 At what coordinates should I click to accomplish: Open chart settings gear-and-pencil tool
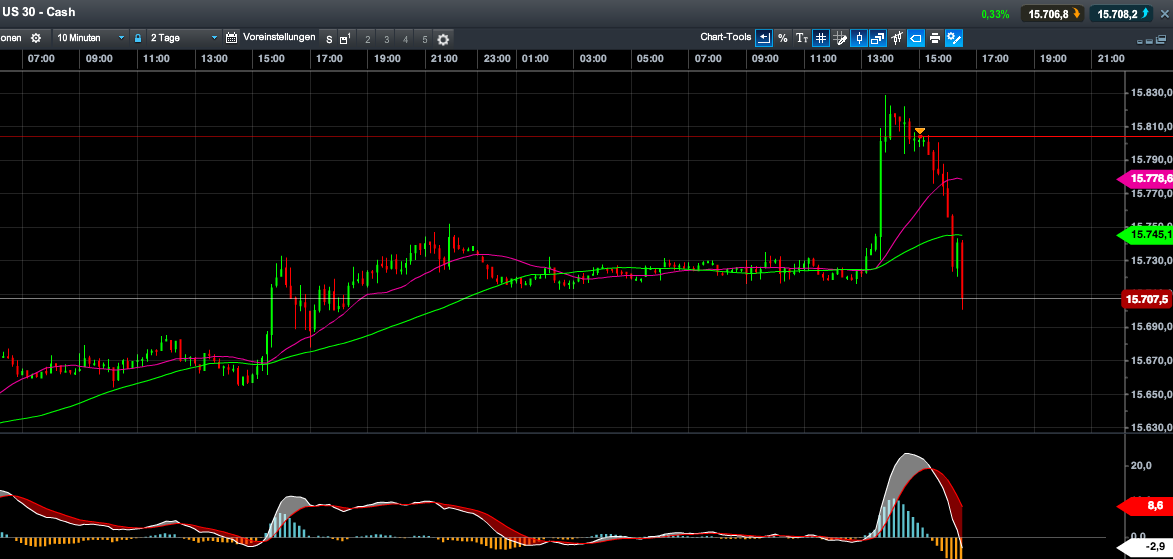point(954,38)
